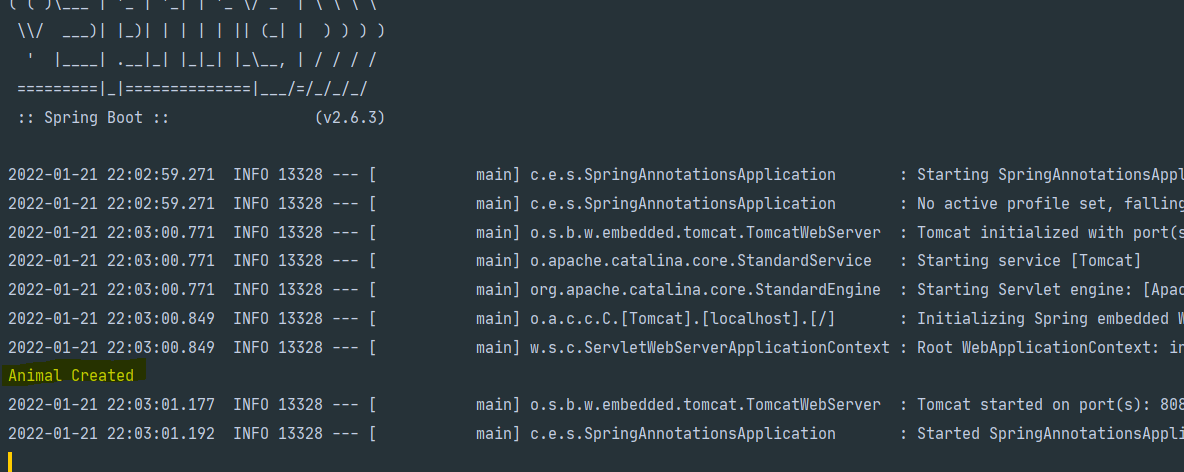
Task: Click the yellow caret below the last log line
Action: [x=10, y=461]
